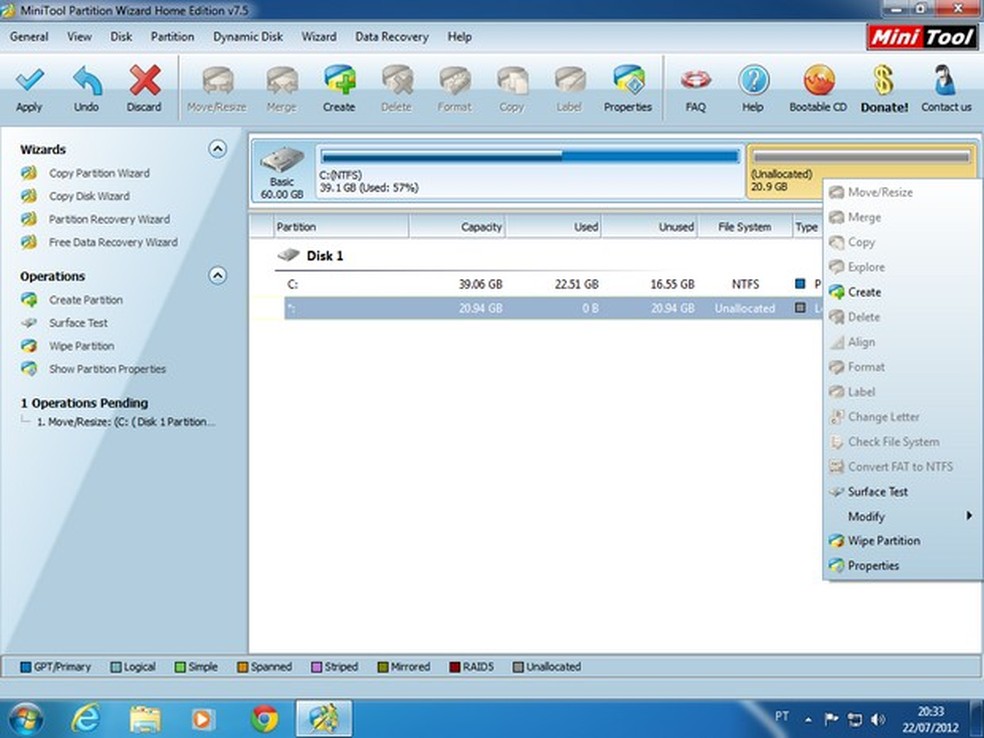The height and width of the screenshot is (738, 984).
Task: Choose Create in the context menu
Action: [864, 292]
